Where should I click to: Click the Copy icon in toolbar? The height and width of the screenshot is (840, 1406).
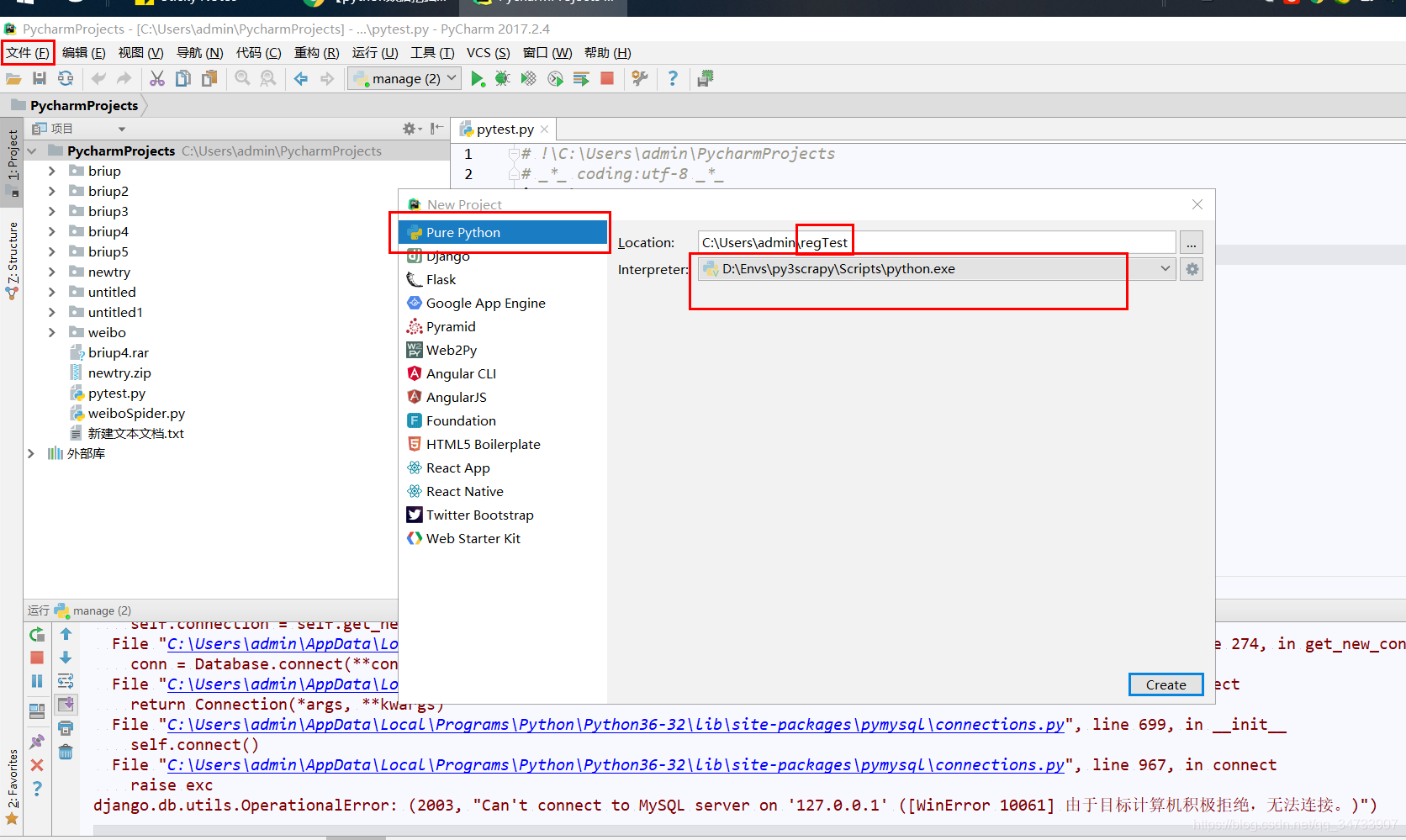tap(183, 78)
